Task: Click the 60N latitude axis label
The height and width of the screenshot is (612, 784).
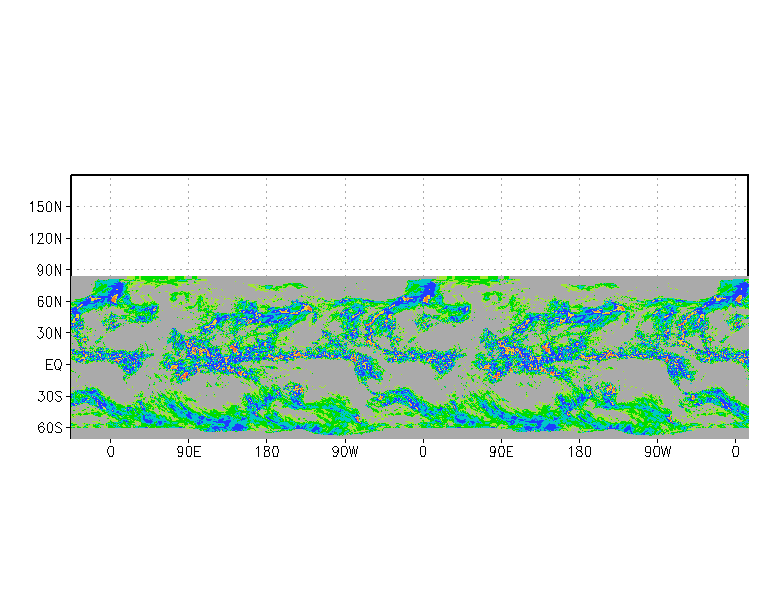Action: coord(50,302)
